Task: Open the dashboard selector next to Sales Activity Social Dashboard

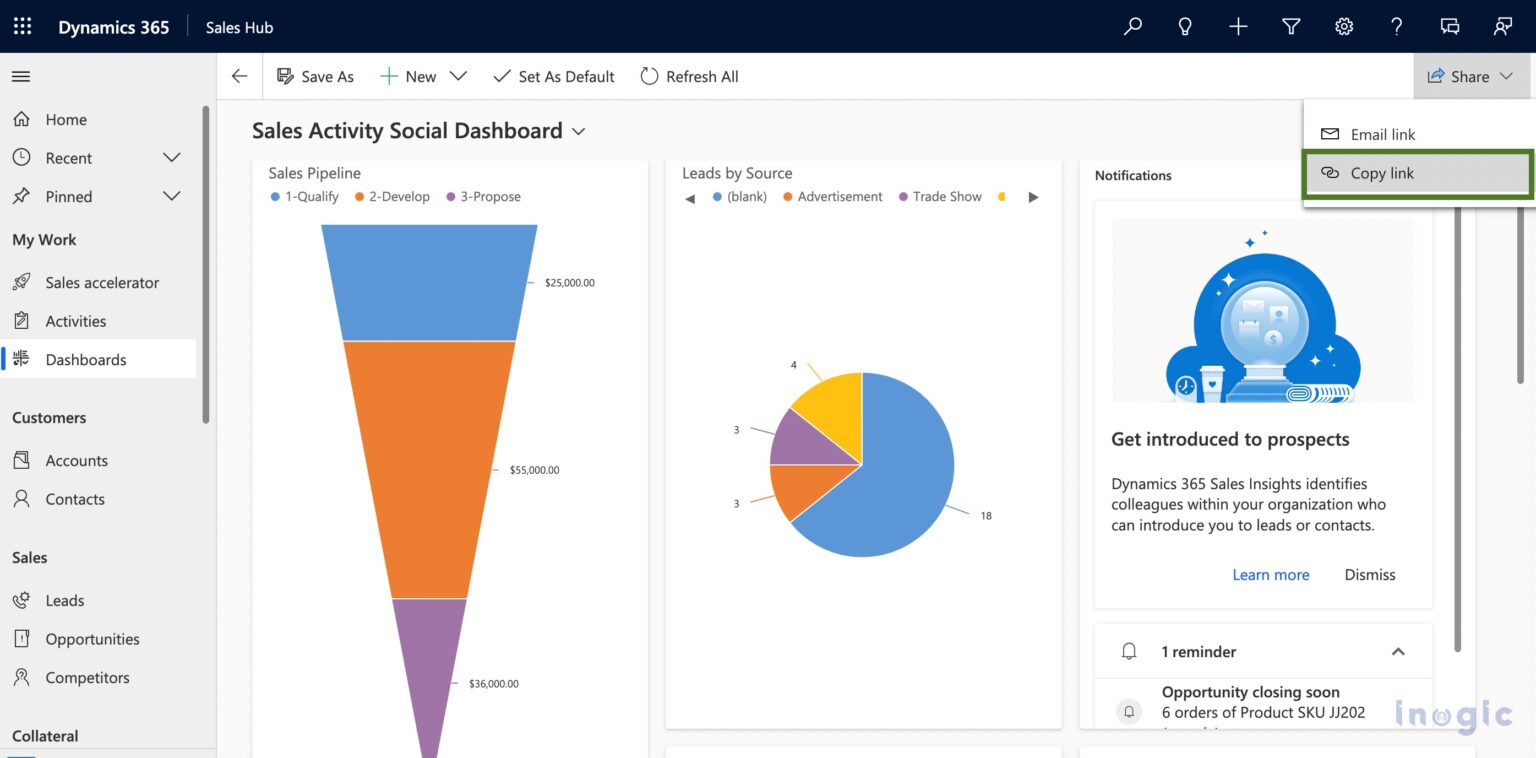Action: [579, 131]
